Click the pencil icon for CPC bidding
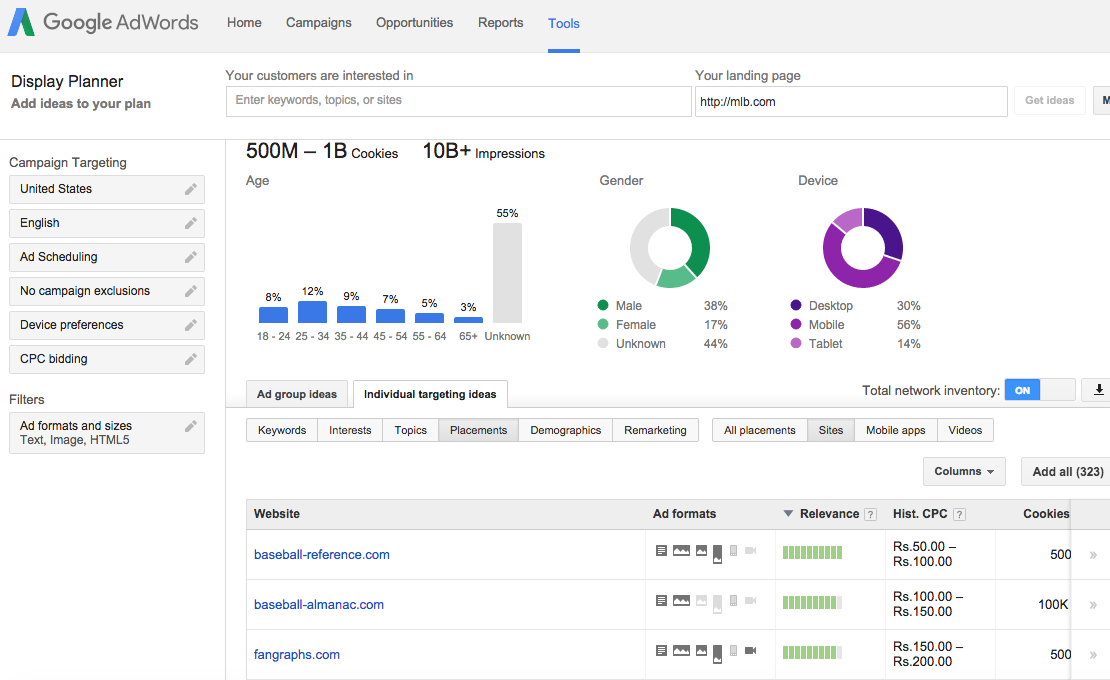This screenshot has height=680, width=1110. coord(190,359)
